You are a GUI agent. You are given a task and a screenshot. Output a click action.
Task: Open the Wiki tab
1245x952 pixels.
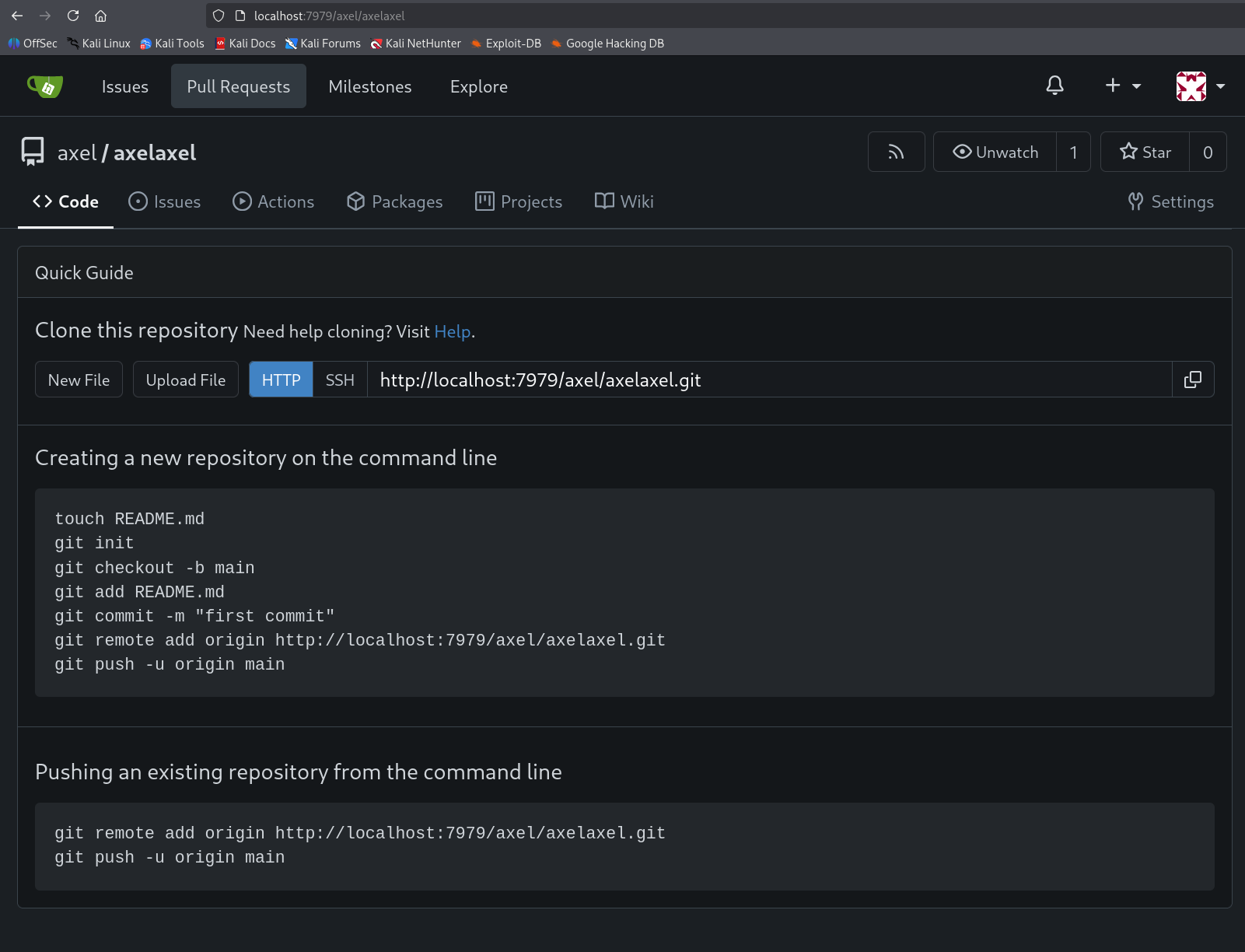click(624, 201)
